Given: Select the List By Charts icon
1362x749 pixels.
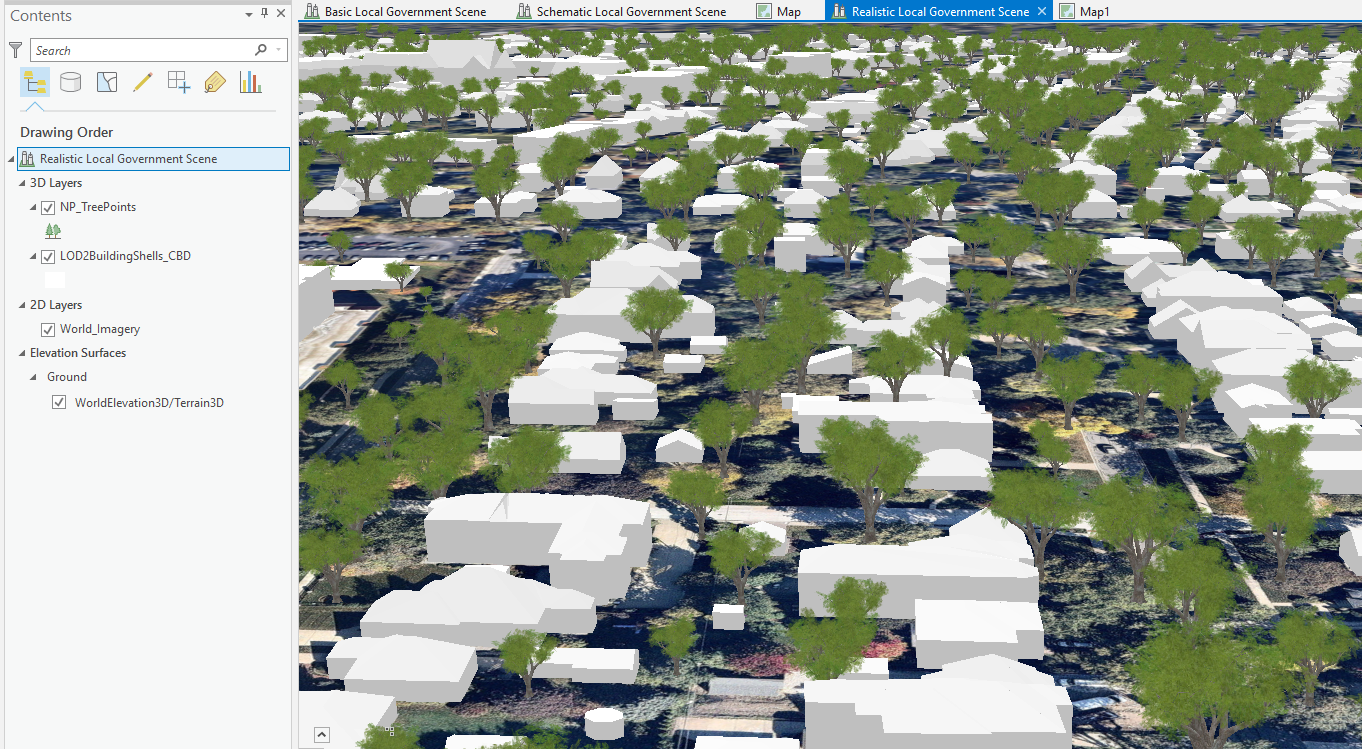Looking at the screenshot, I should (x=250, y=82).
